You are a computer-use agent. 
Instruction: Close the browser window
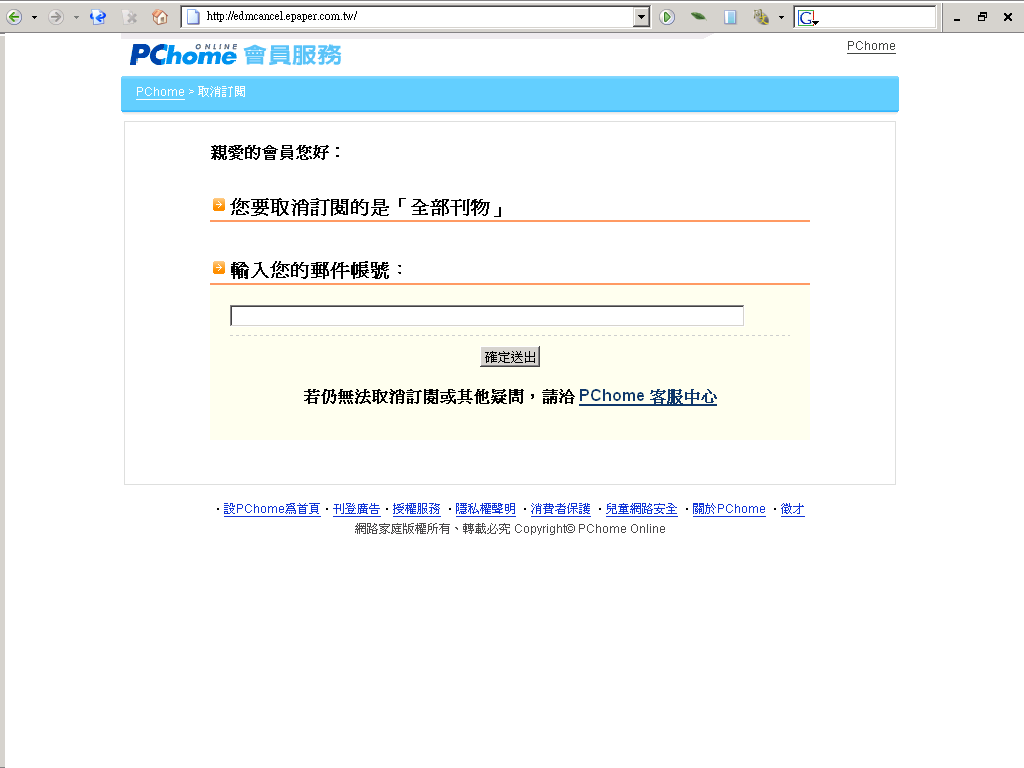[1008, 17]
